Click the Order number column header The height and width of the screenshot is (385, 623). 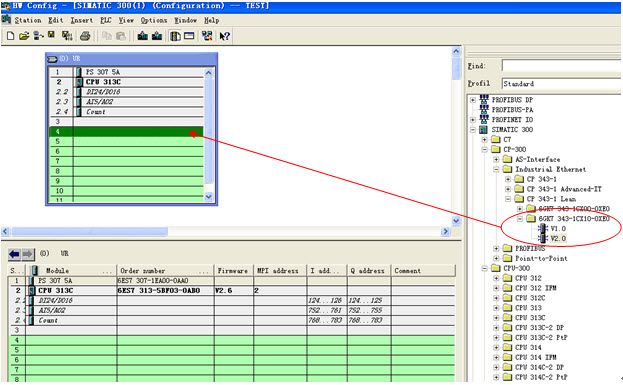(x=165, y=271)
